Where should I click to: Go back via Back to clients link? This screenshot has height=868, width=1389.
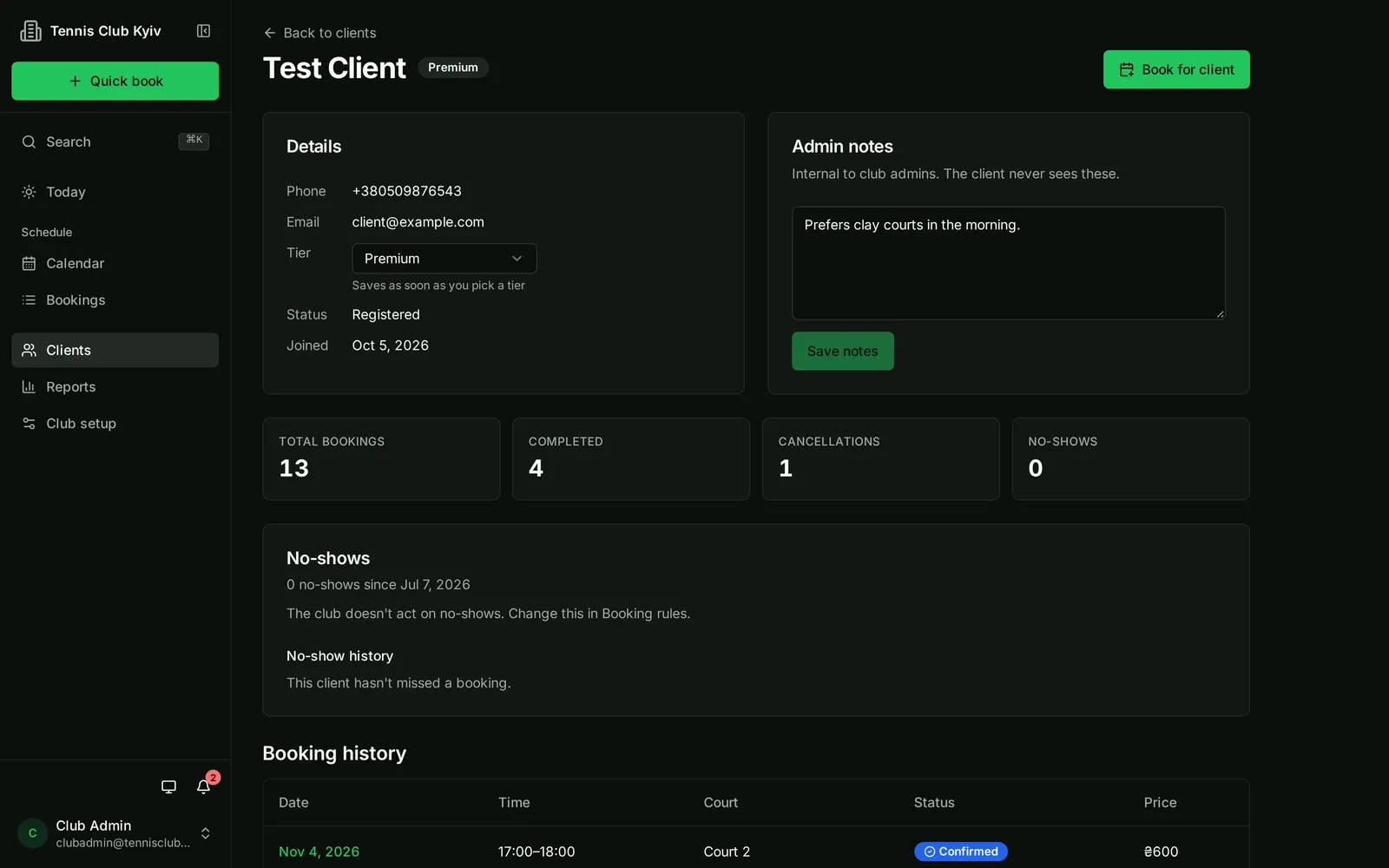(x=319, y=33)
